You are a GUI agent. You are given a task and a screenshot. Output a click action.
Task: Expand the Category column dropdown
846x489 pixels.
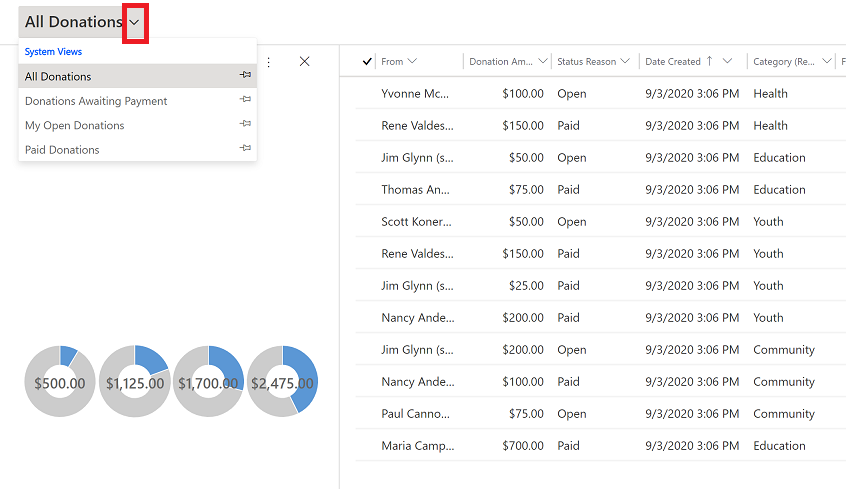[x=827, y=61]
